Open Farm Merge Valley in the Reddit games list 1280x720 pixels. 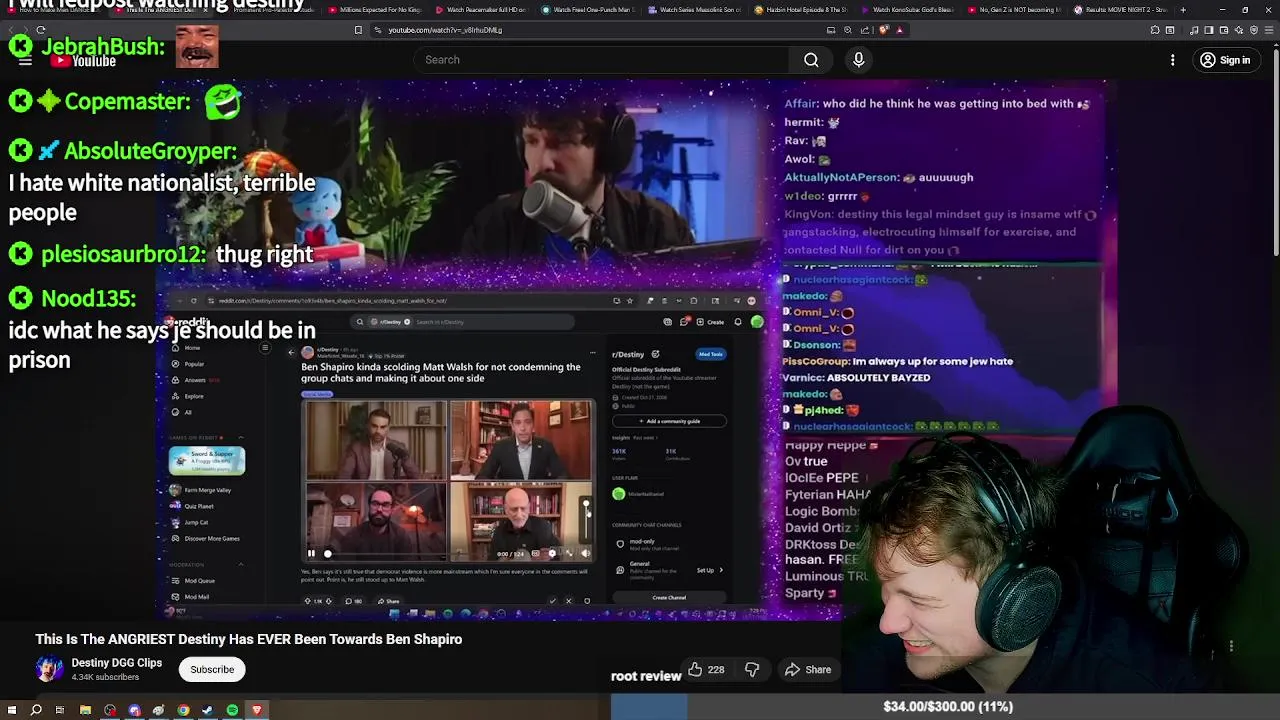point(199,490)
